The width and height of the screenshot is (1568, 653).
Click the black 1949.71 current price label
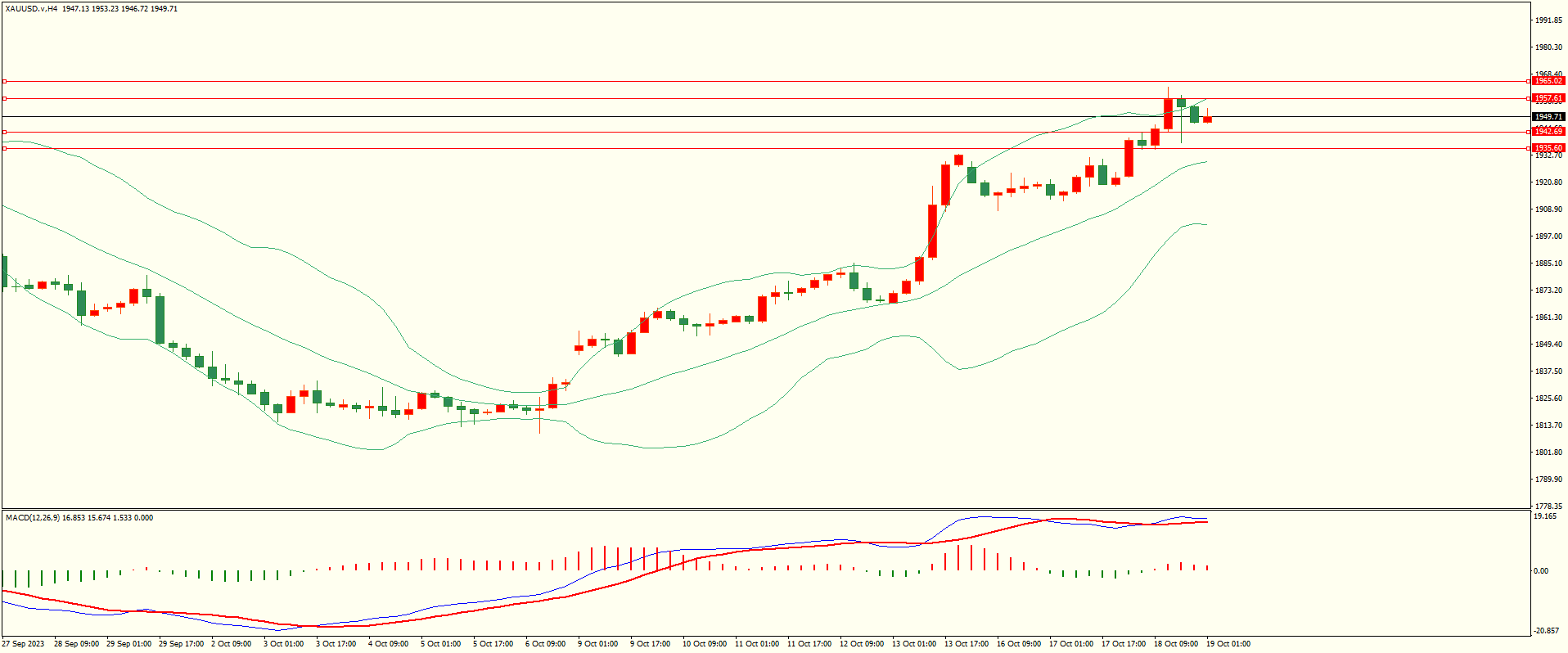pyautogui.click(x=1548, y=117)
